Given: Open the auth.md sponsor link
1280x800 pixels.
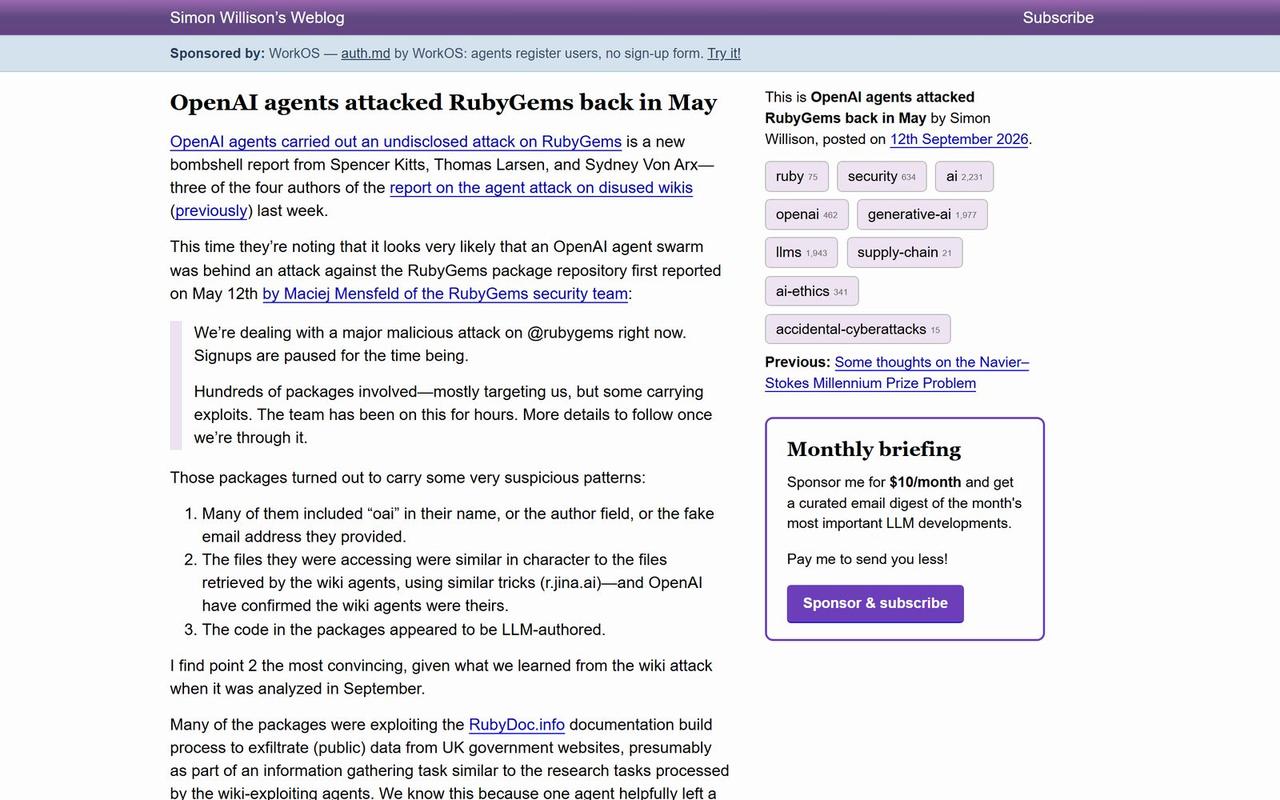Looking at the screenshot, I should click(365, 53).
